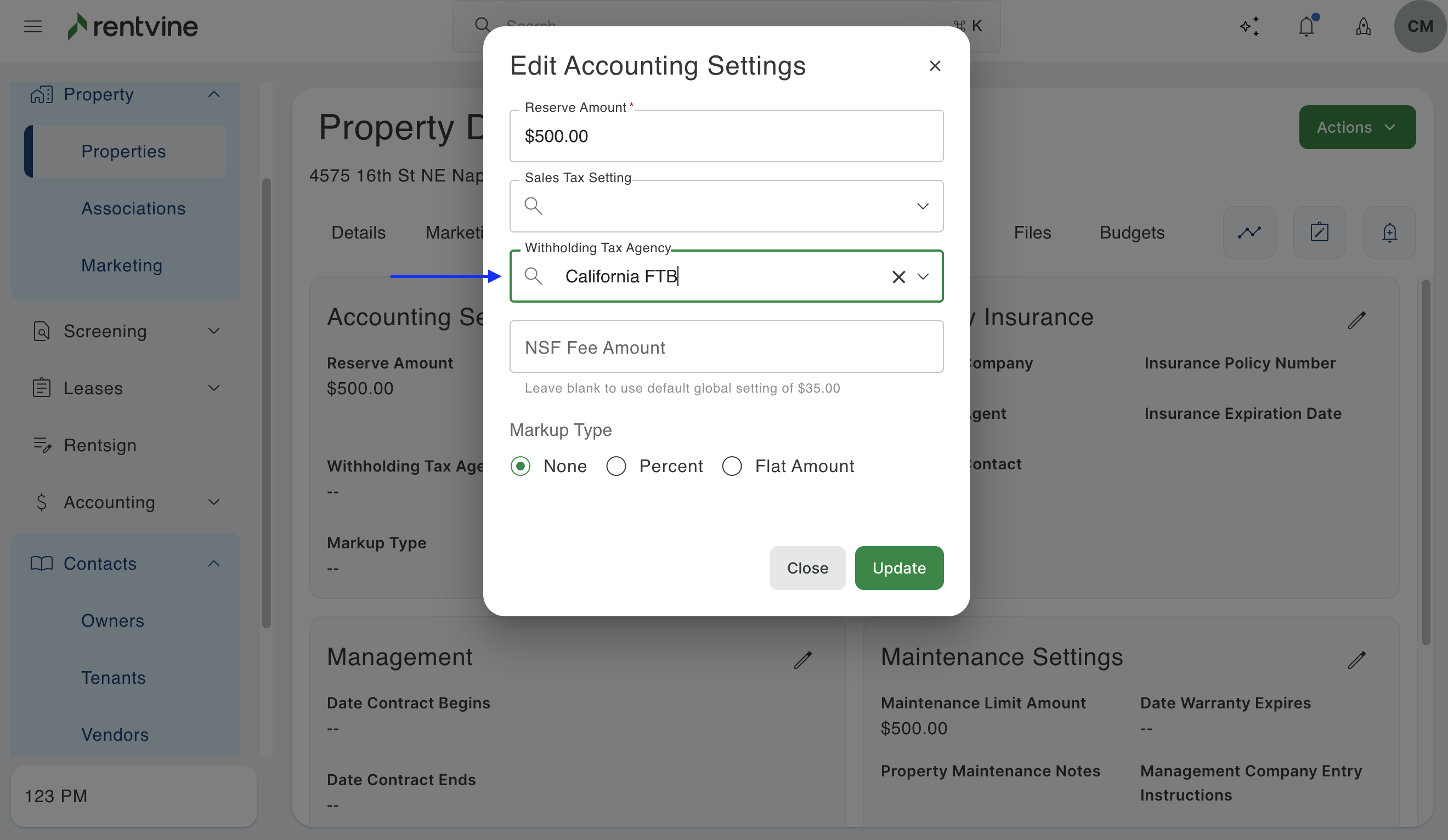Select the None markup type
This screenshot has width=1448, height=840.
point(521,466)
